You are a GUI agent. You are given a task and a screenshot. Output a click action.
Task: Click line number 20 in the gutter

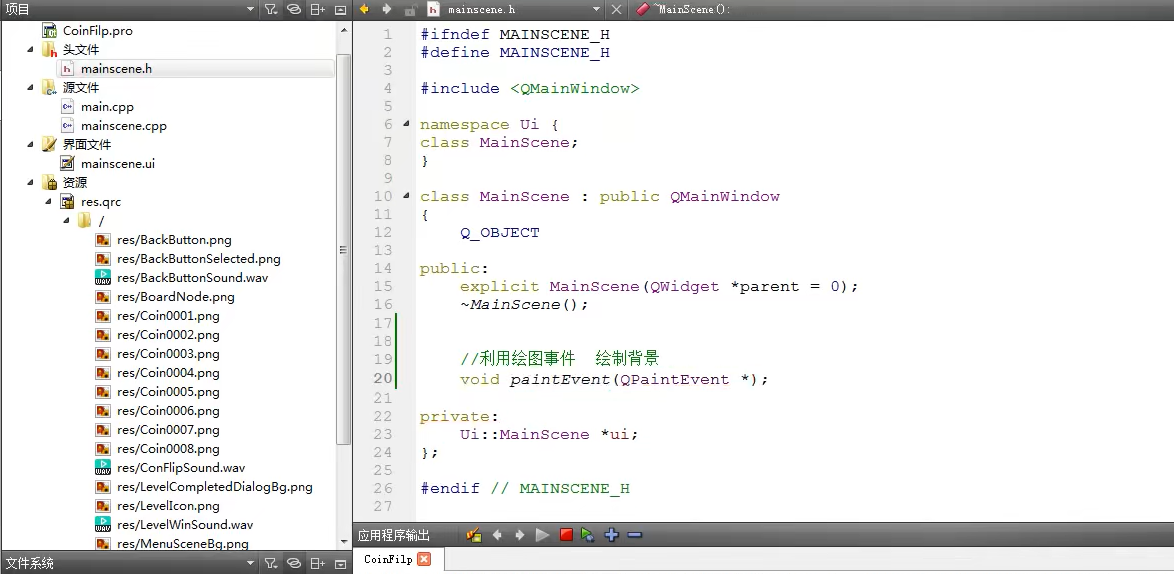[383, 379]
